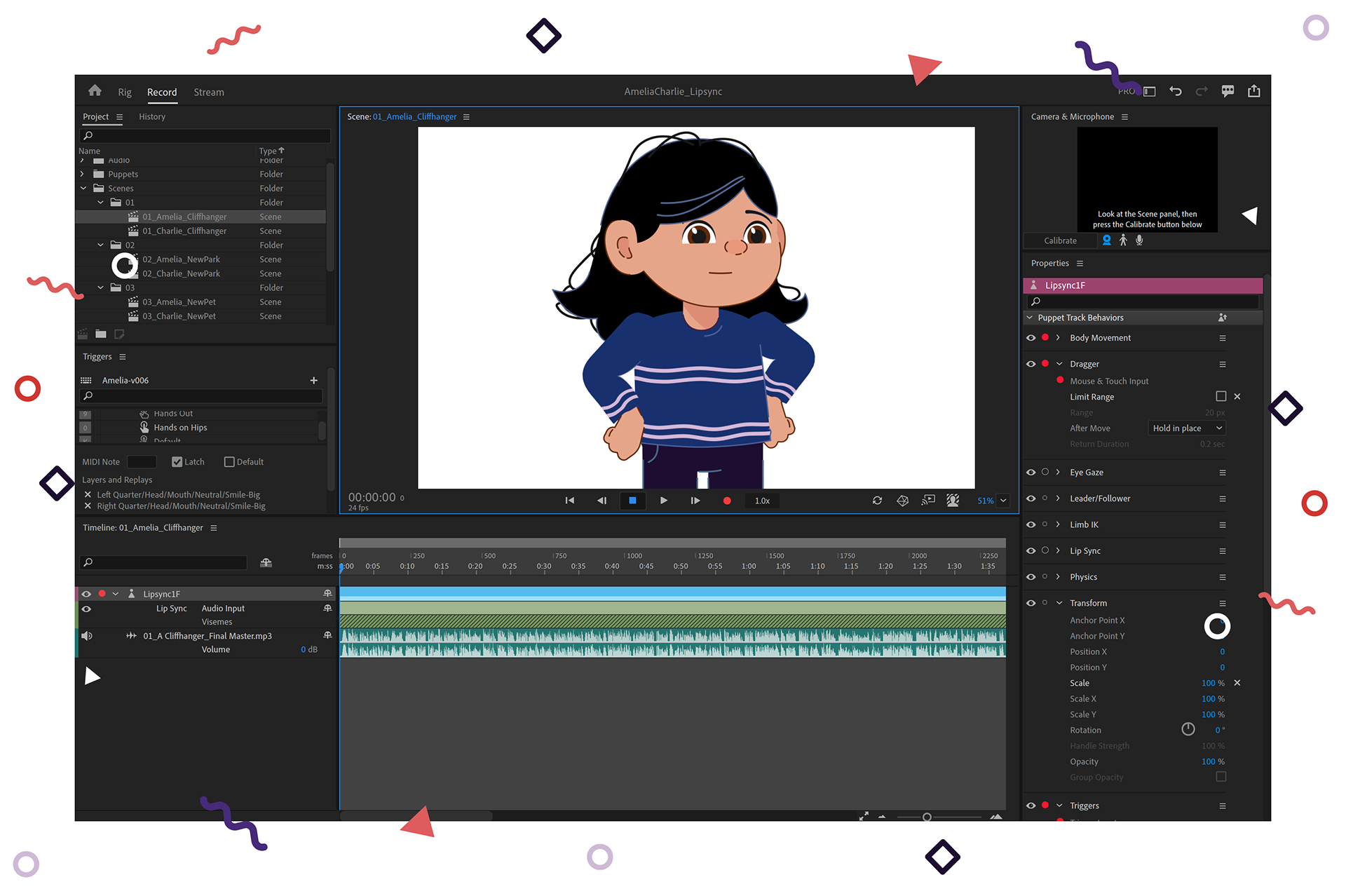1346x896 pixels.
Task: Toggle body tracking input icon
Action: click(x=1123, y=240)
